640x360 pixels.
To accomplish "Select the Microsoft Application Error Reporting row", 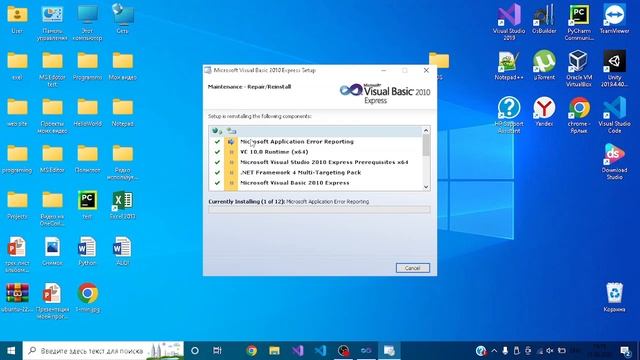I will point(316,142).
